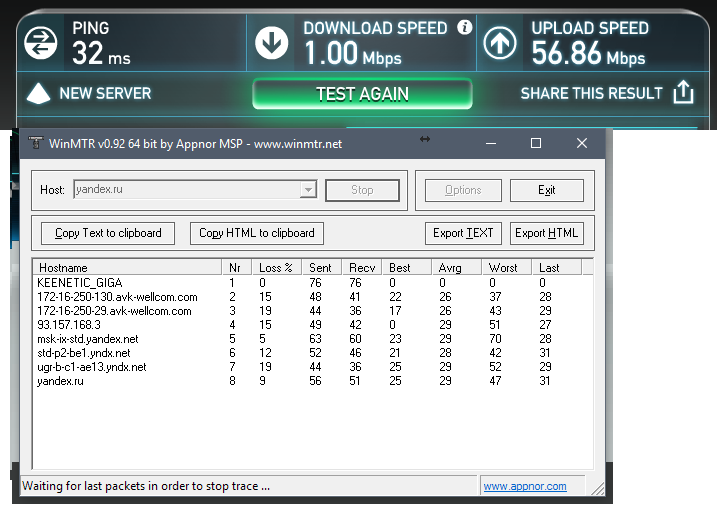
Task: Click the ping arrows icon in Speedtest
Action: click(41, 43)
